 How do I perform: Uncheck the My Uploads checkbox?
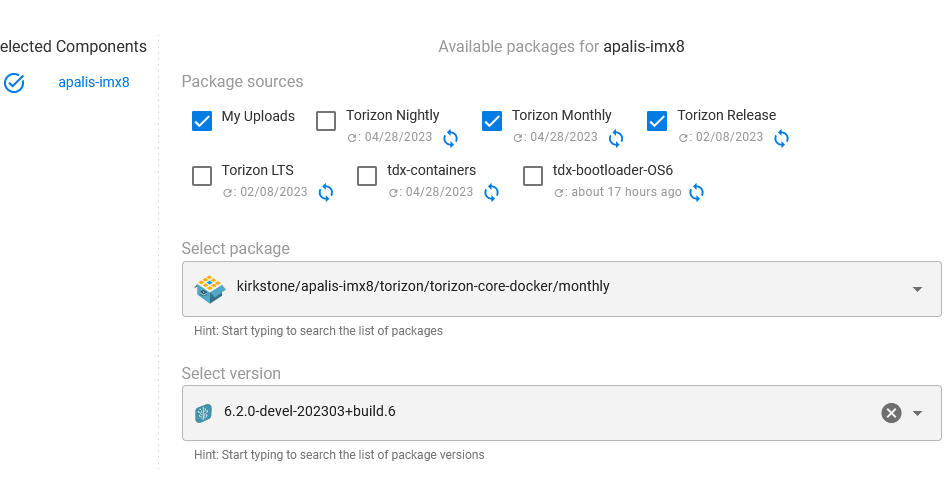tap(202, 121)
